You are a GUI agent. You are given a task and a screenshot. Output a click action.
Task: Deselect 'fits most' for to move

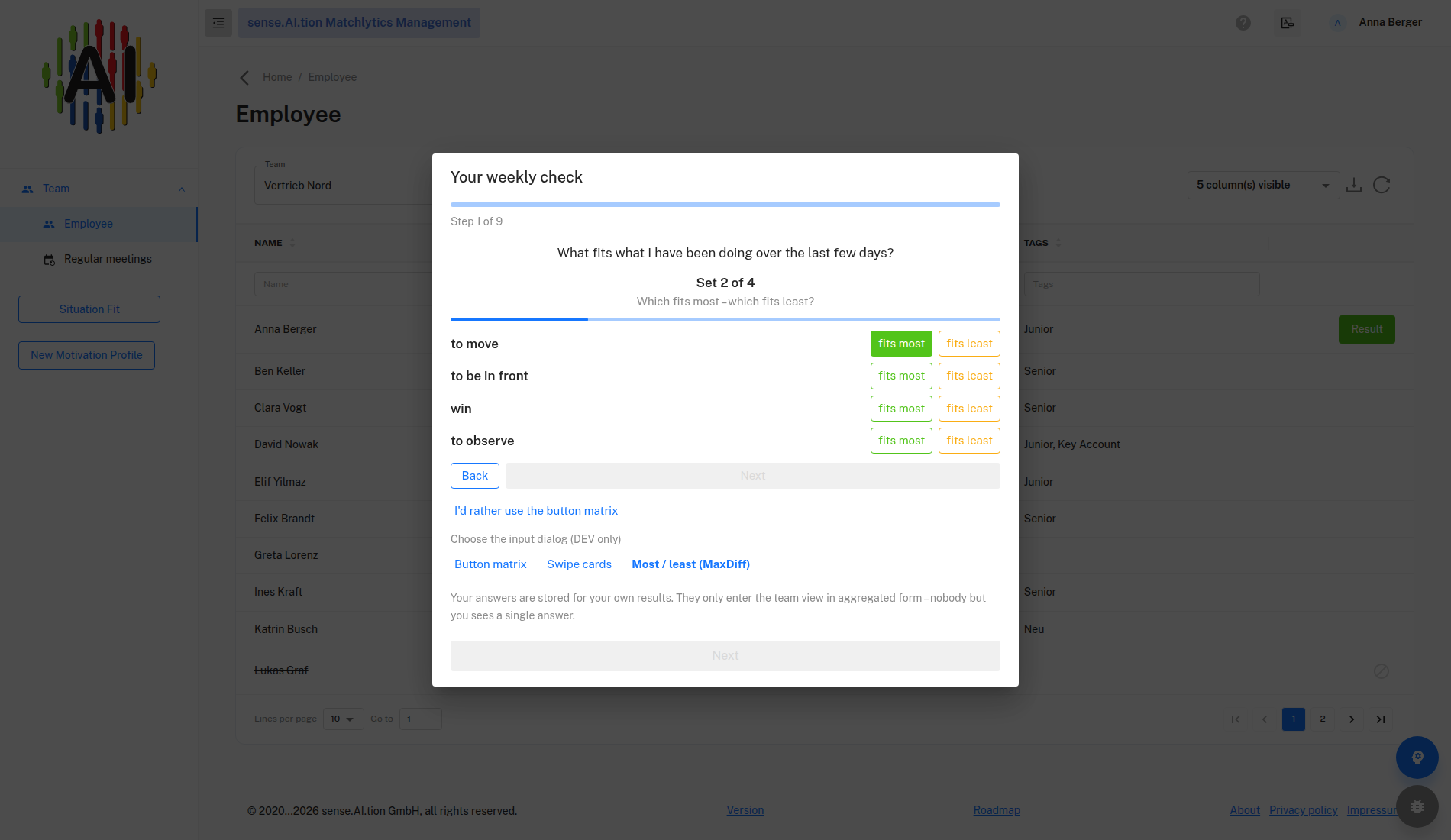click(x=901, y=344)
